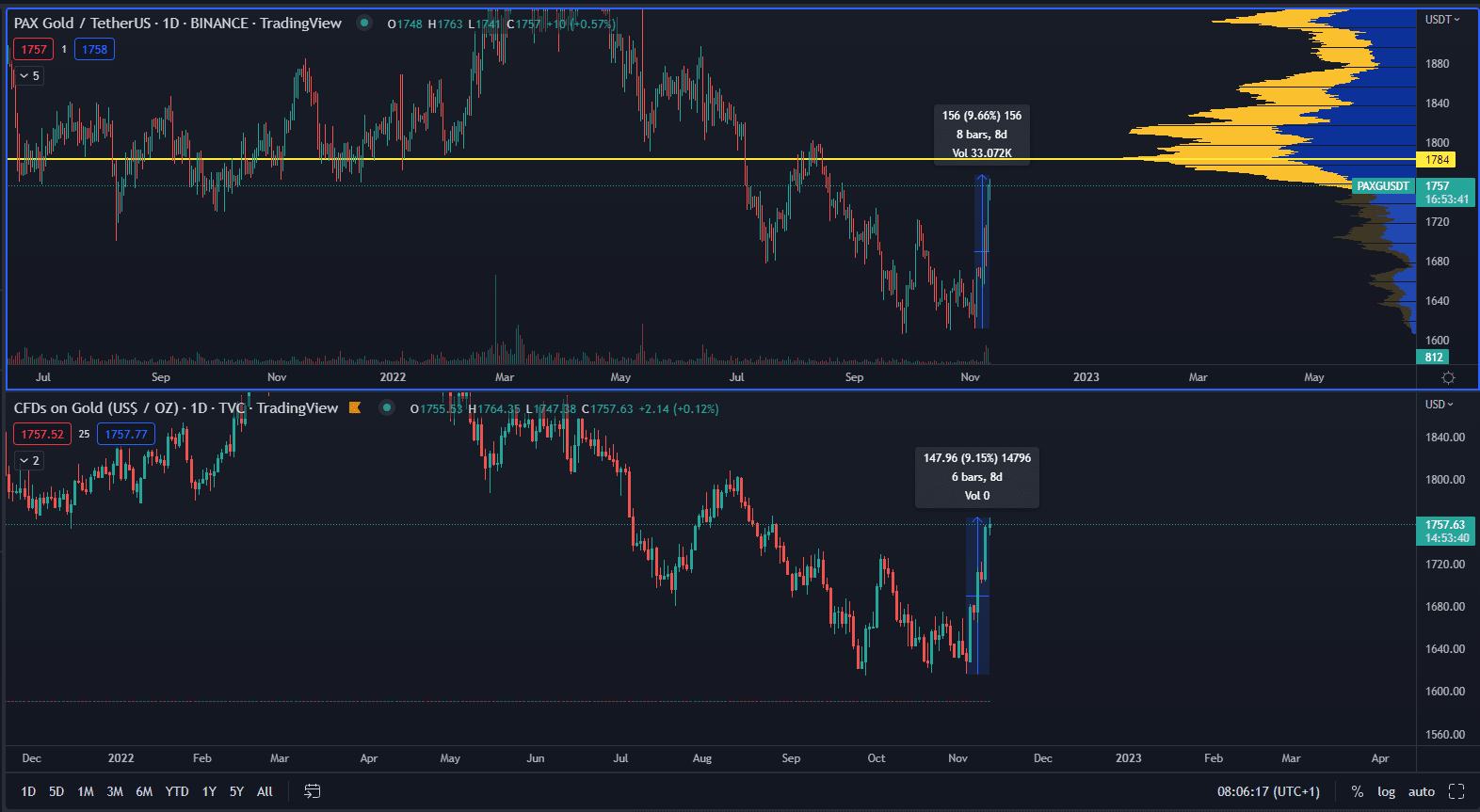Select the 3M time range tab
Image resolution: width=1480 pixels, height=812 pixels.
115,791
